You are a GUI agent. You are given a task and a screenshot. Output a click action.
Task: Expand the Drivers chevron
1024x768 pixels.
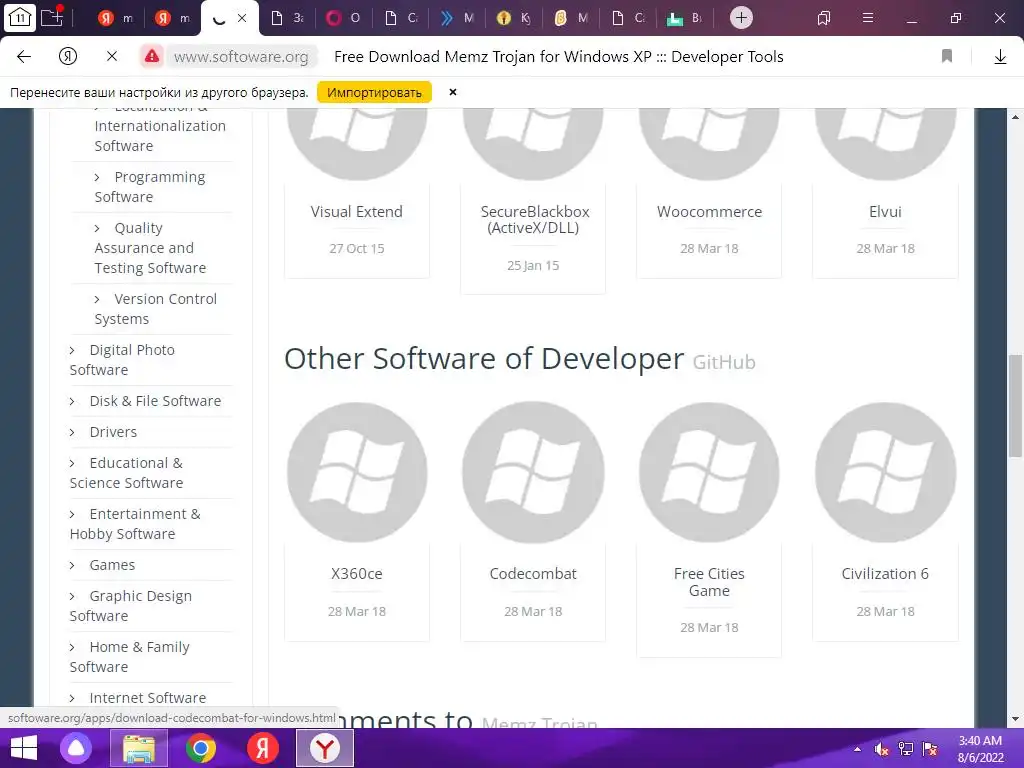click(x=72, y=433)
